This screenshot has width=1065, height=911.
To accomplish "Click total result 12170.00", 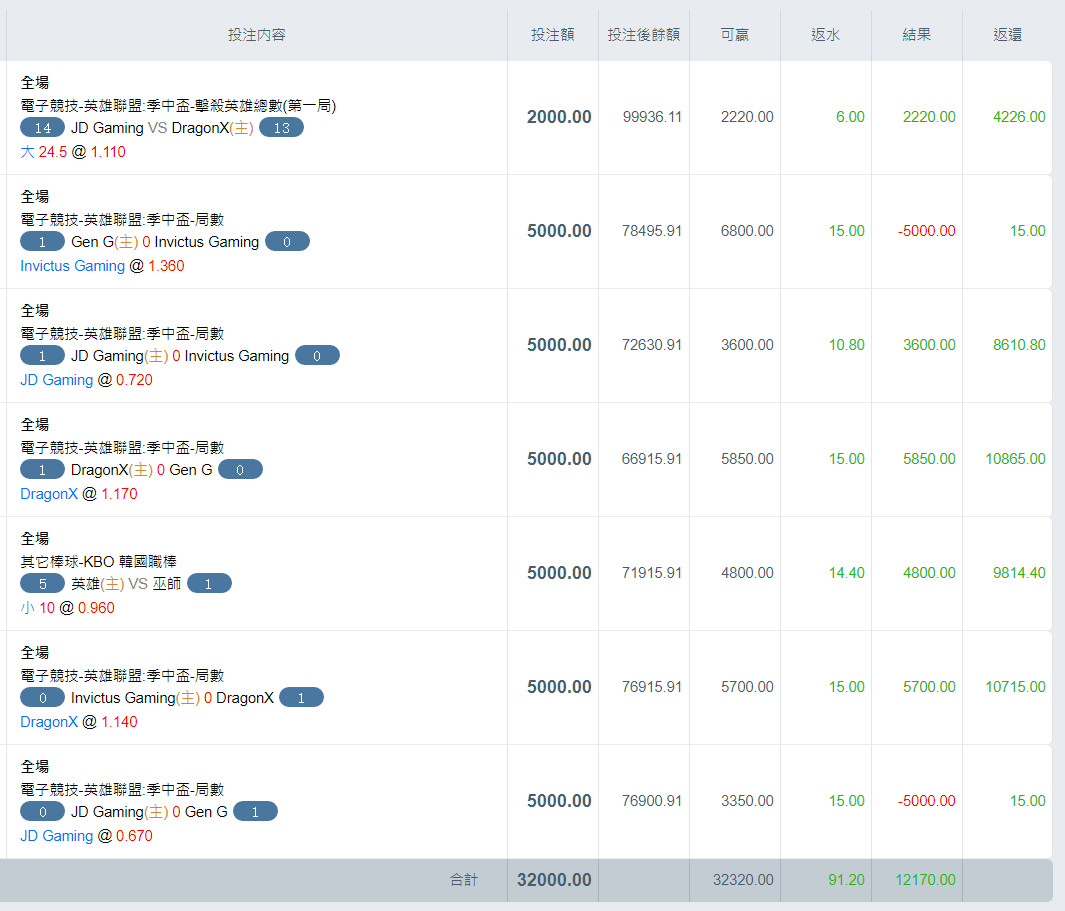I will click(x=925, y=880).
